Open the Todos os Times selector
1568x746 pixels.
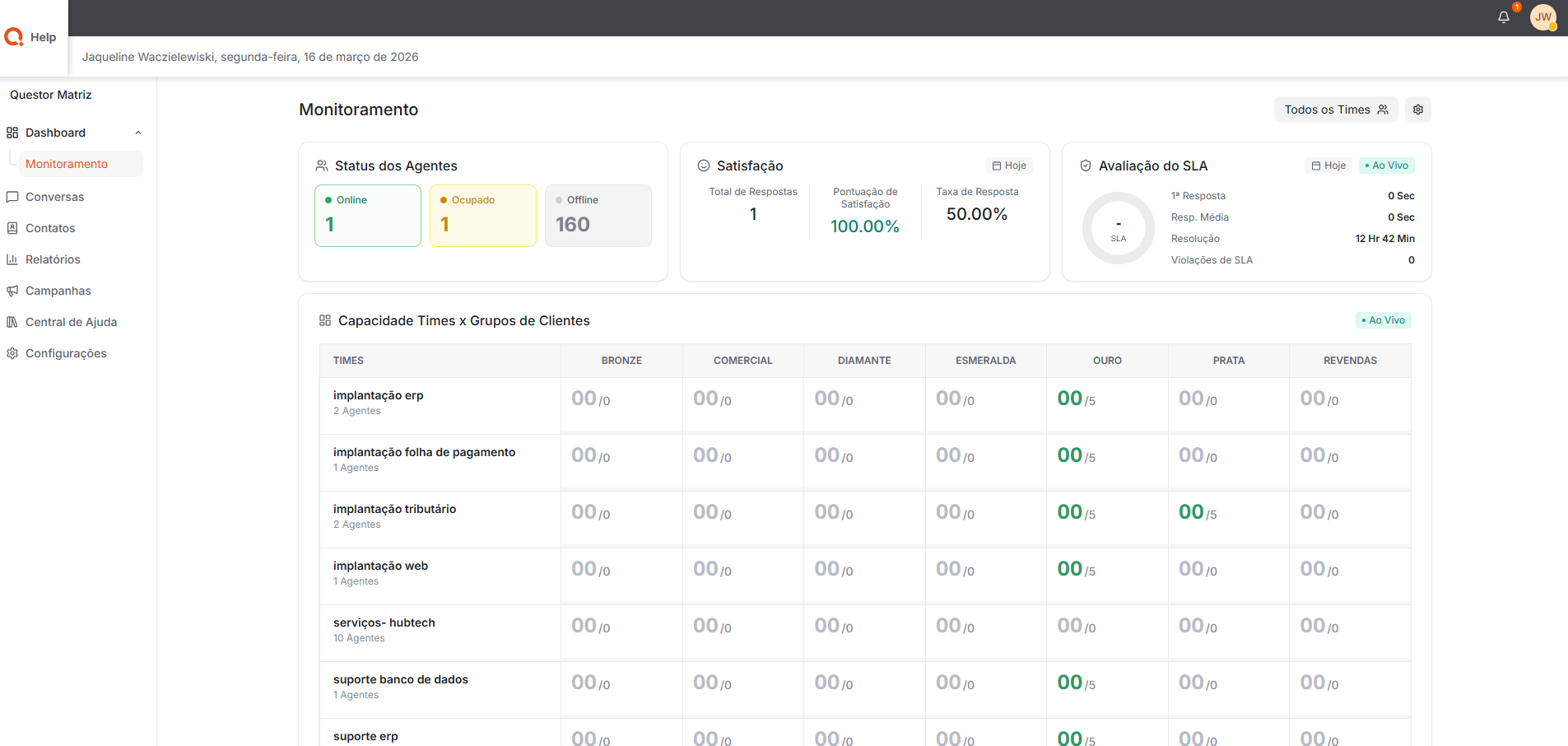(1335, 110)
